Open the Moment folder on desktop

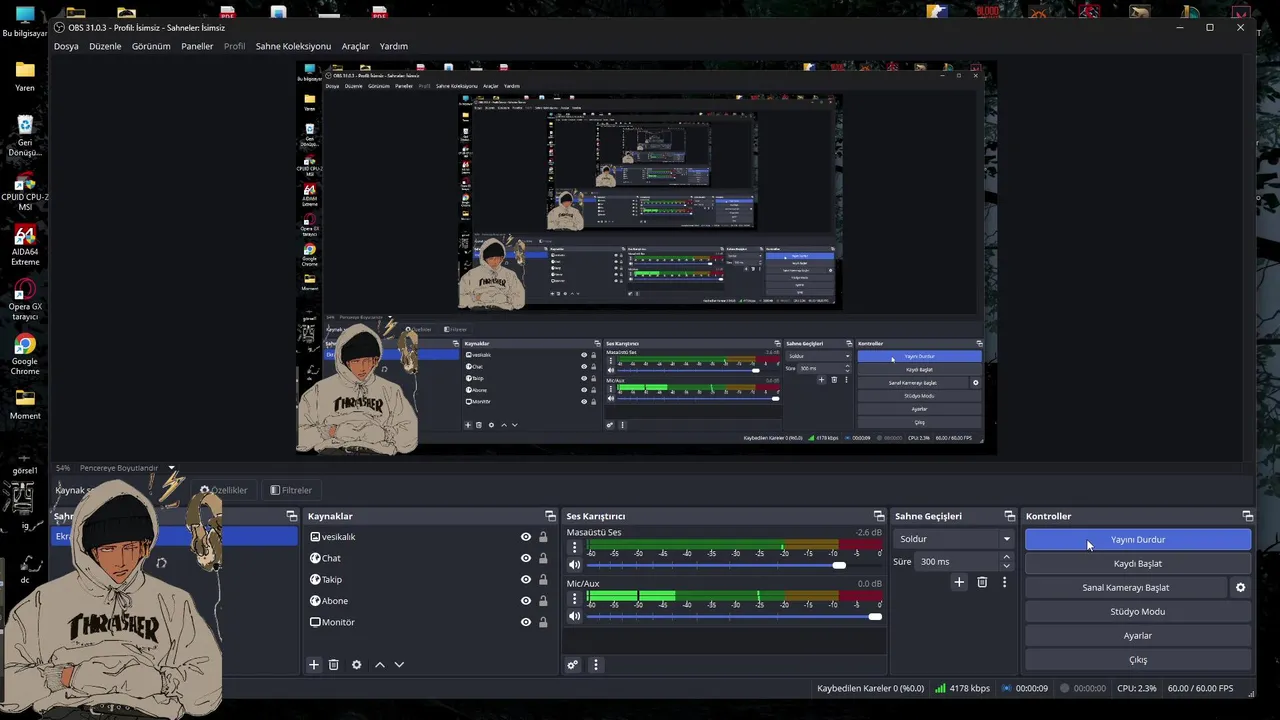click(x=25, y=404)
